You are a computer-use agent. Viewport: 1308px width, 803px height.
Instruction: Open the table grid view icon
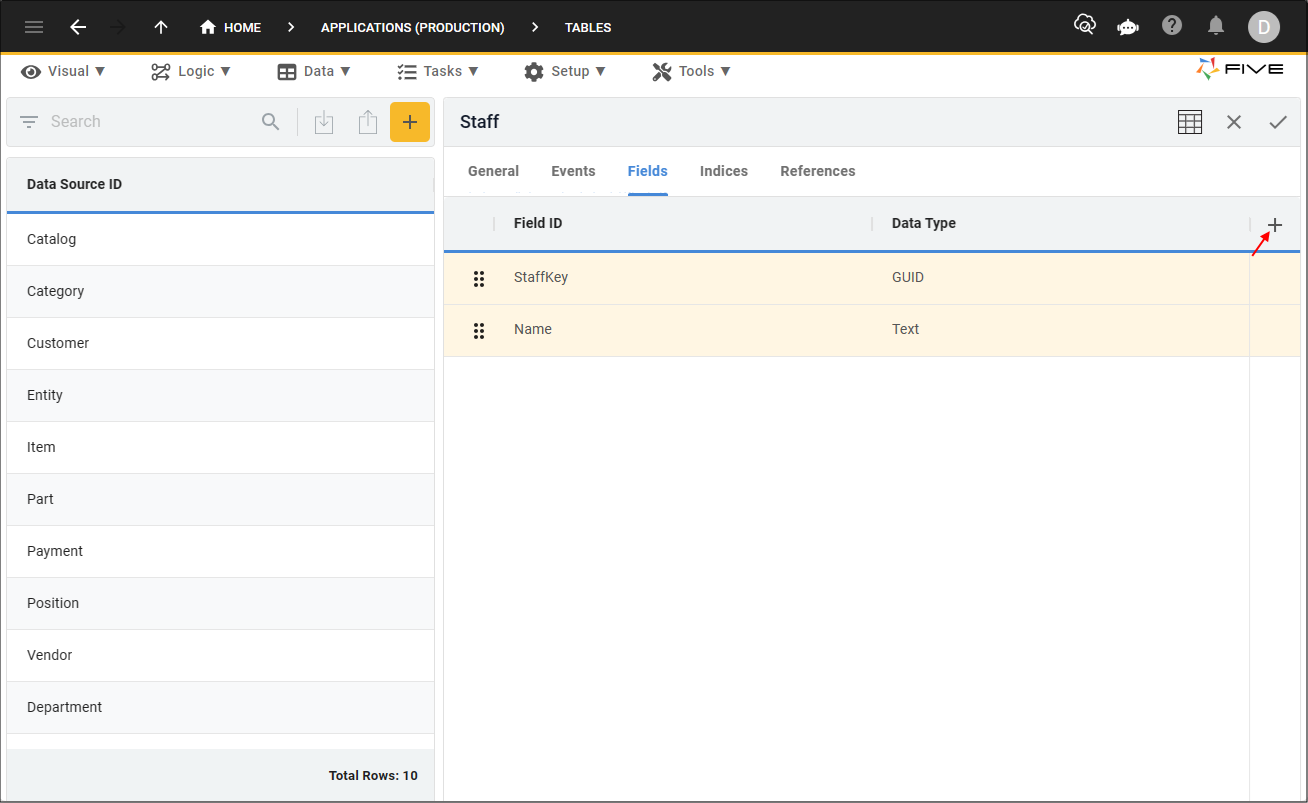click(1190, 122)
